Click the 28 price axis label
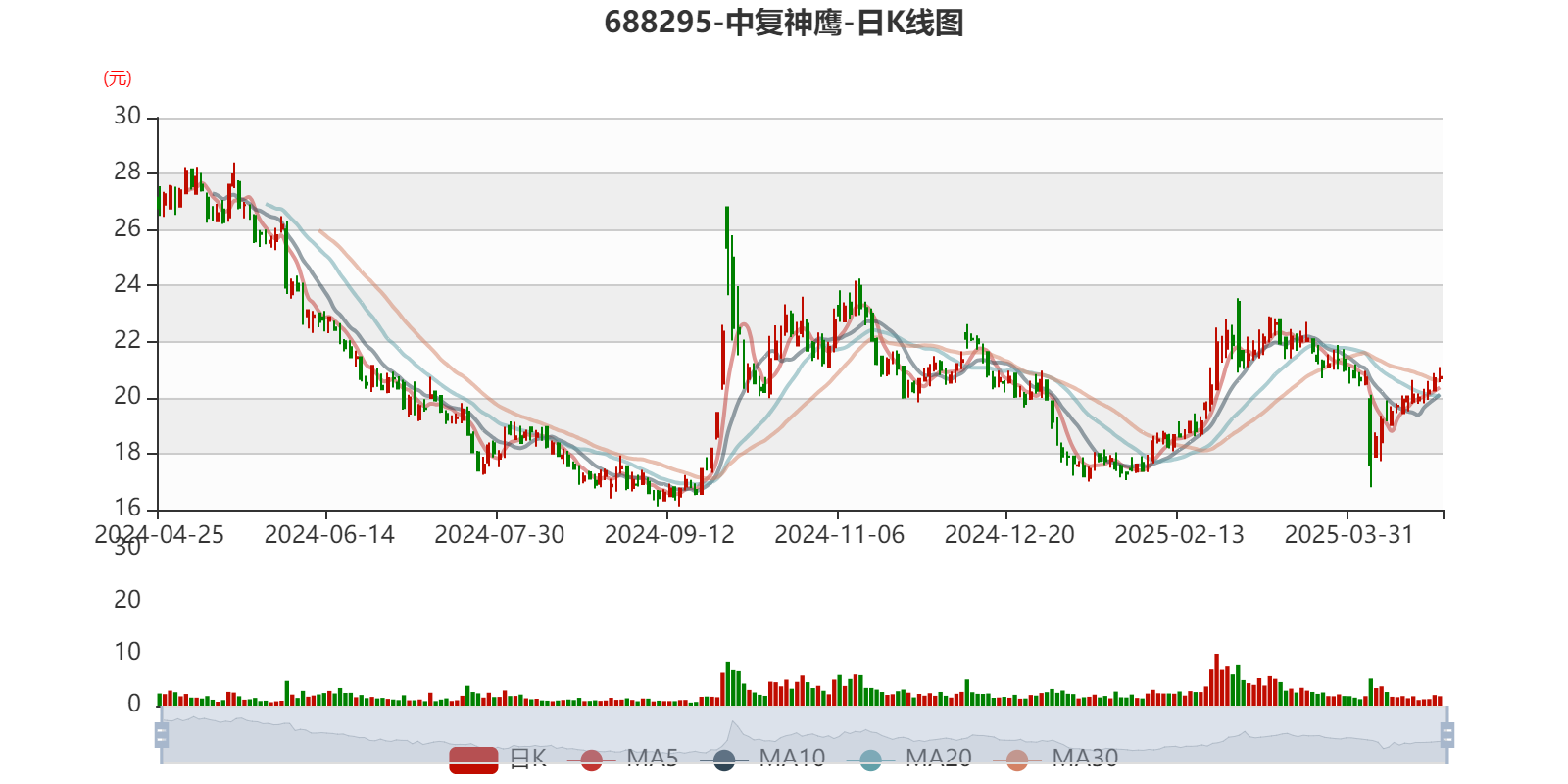 point(127,171)
